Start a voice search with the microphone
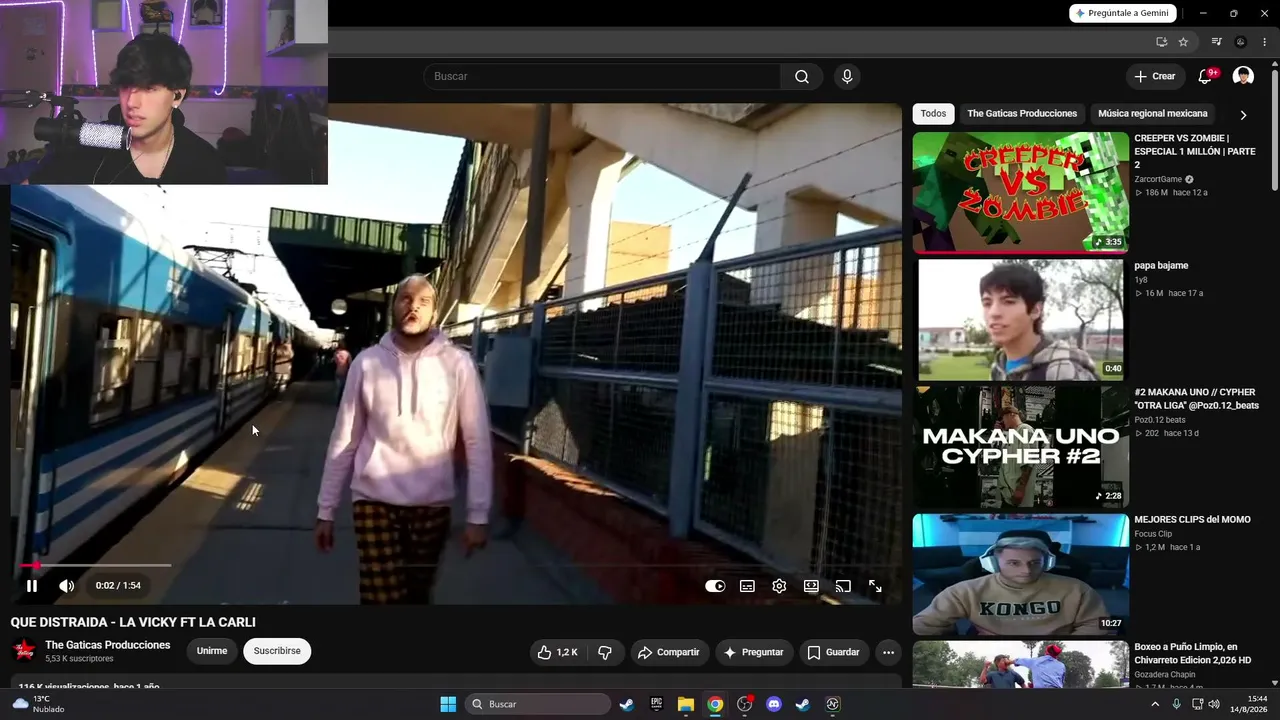 (847, 77)
